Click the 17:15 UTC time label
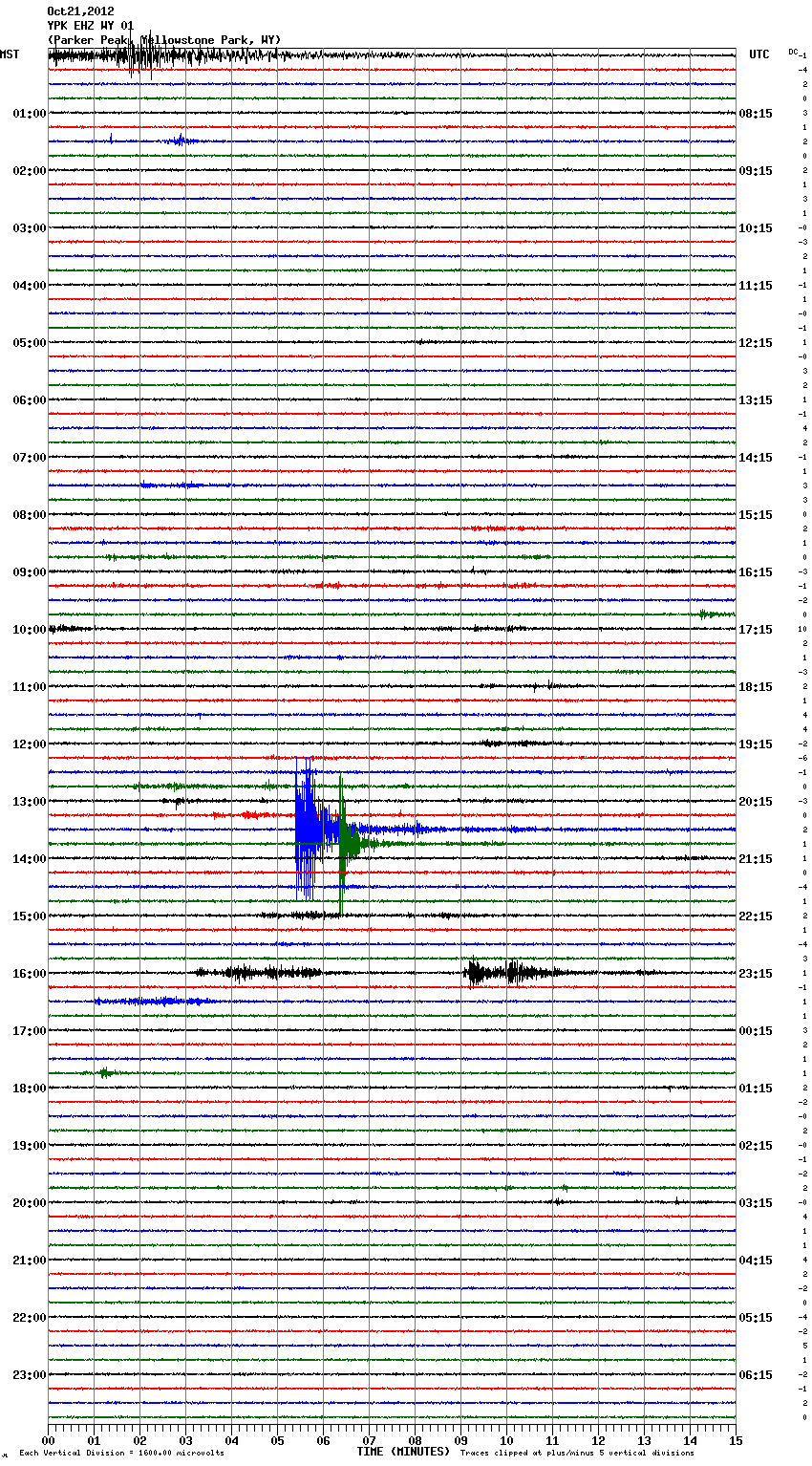Screen dimensions: 812x1466 (756, 630)
